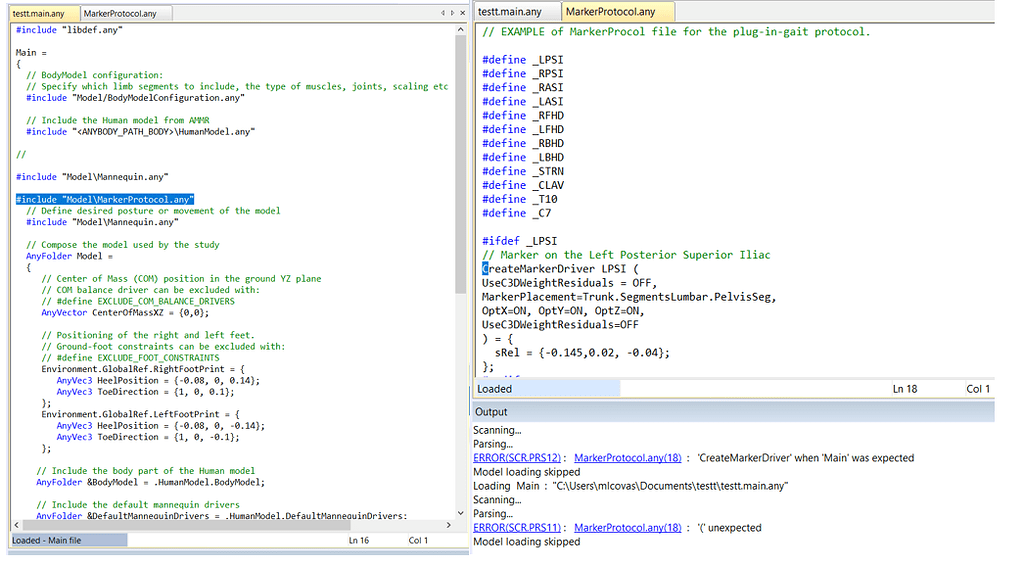Viewport: 1024px width, 566px height.
Task: Click the Output panel header
Action: (492, 412)
